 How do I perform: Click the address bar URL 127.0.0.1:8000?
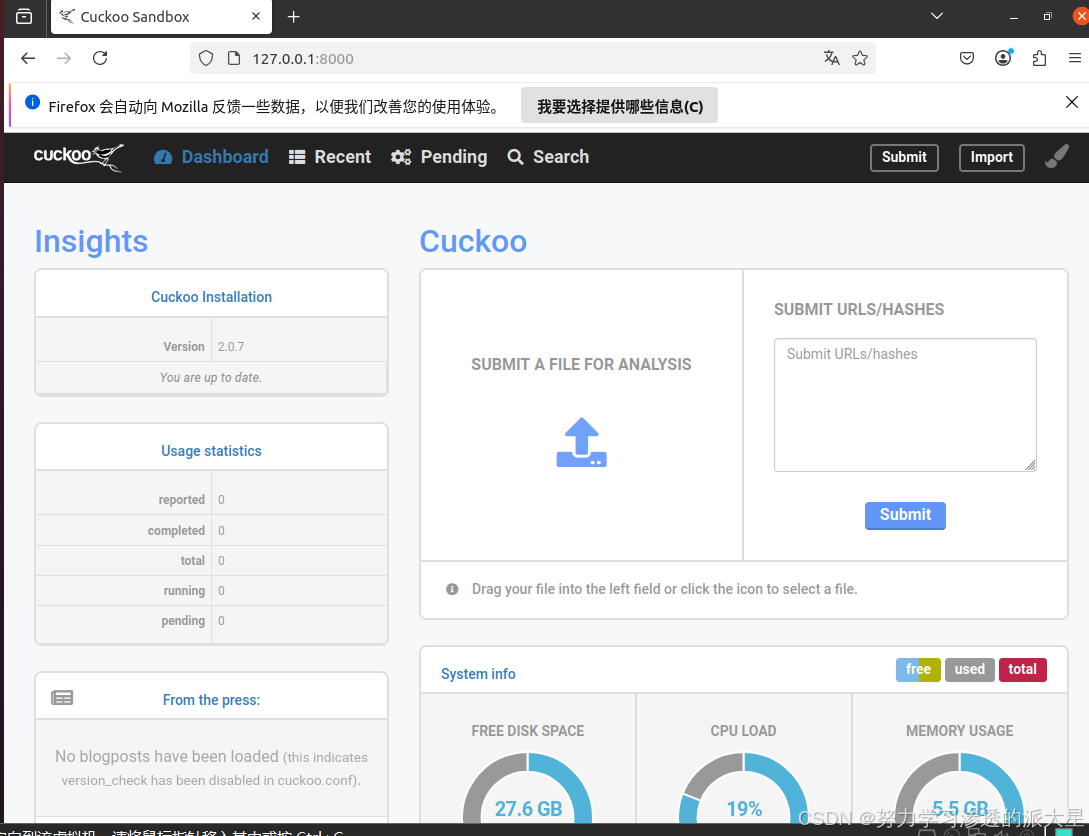pos(303,59)
